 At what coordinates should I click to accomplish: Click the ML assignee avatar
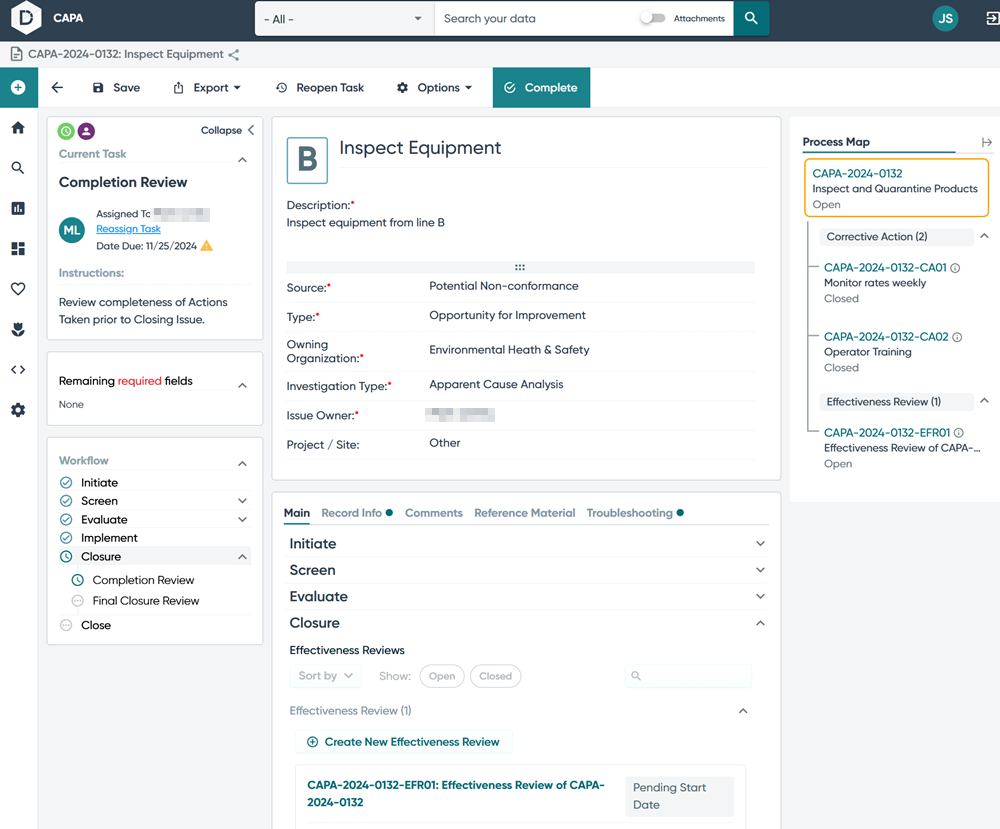pyautogui.click(x=71, y=230)
